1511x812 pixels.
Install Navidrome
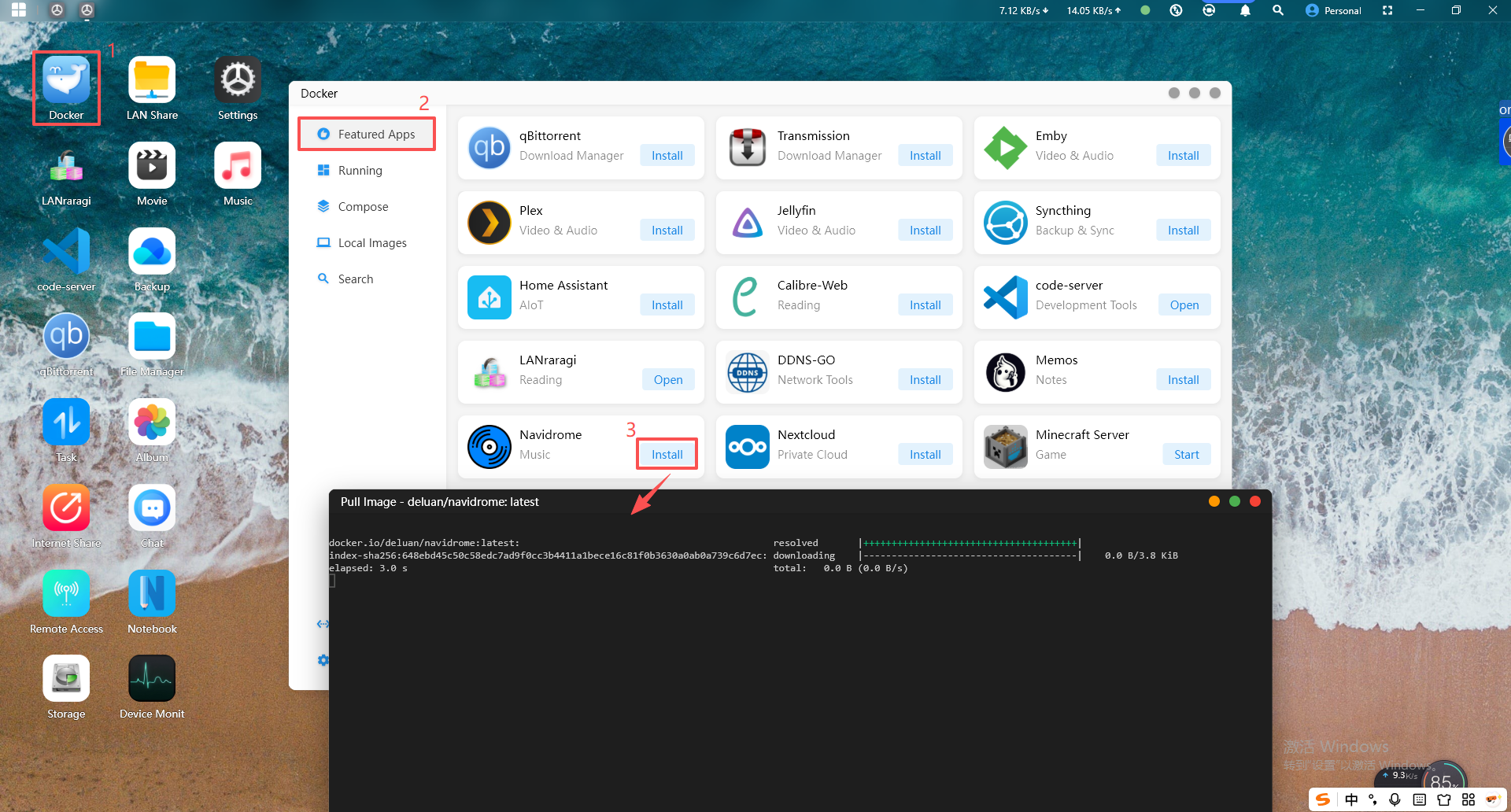(667, 455)
